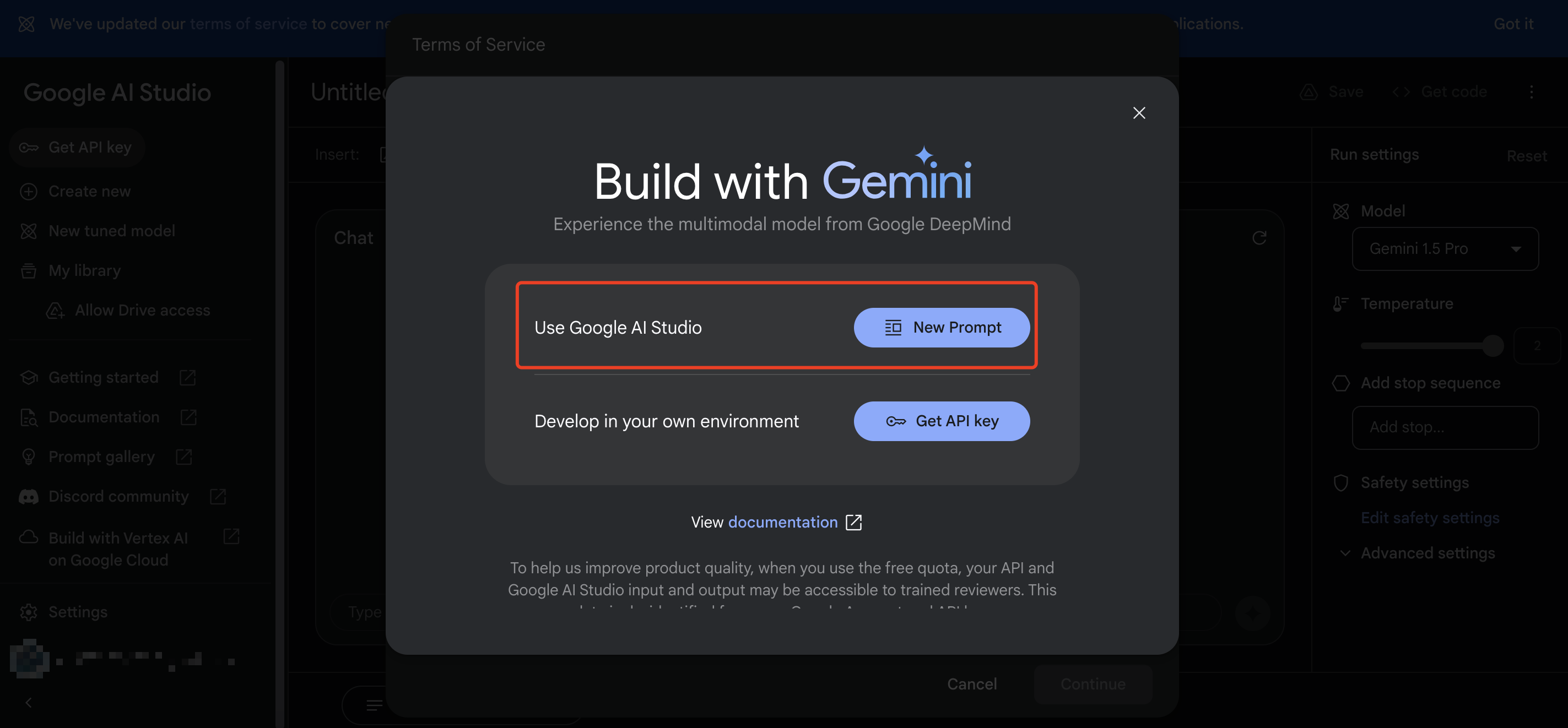The image size is (1568, 728).
Task: Collapse sidebar with left chevron
Action: [x=29, y=703]
